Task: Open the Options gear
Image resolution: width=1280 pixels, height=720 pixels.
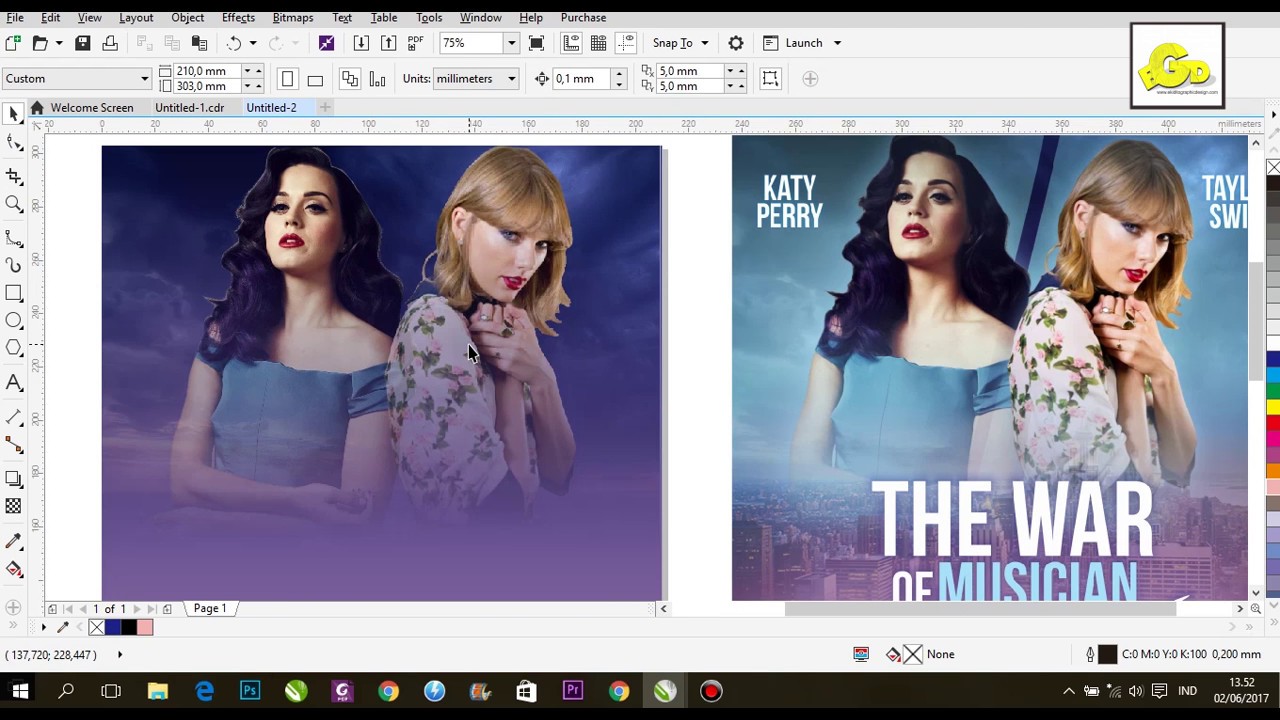Action: [736, 43]
